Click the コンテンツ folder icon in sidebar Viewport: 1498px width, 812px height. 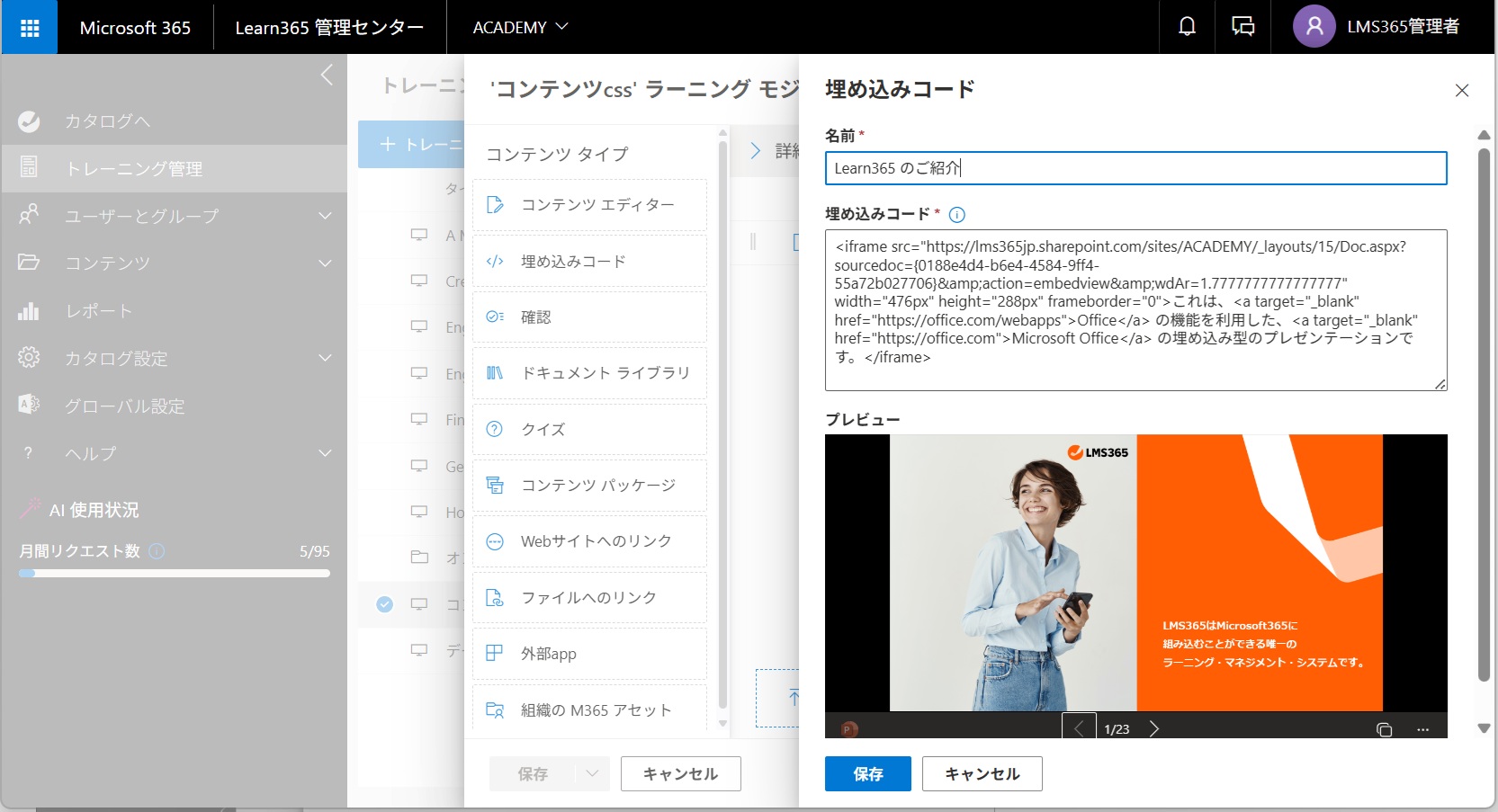29,263
